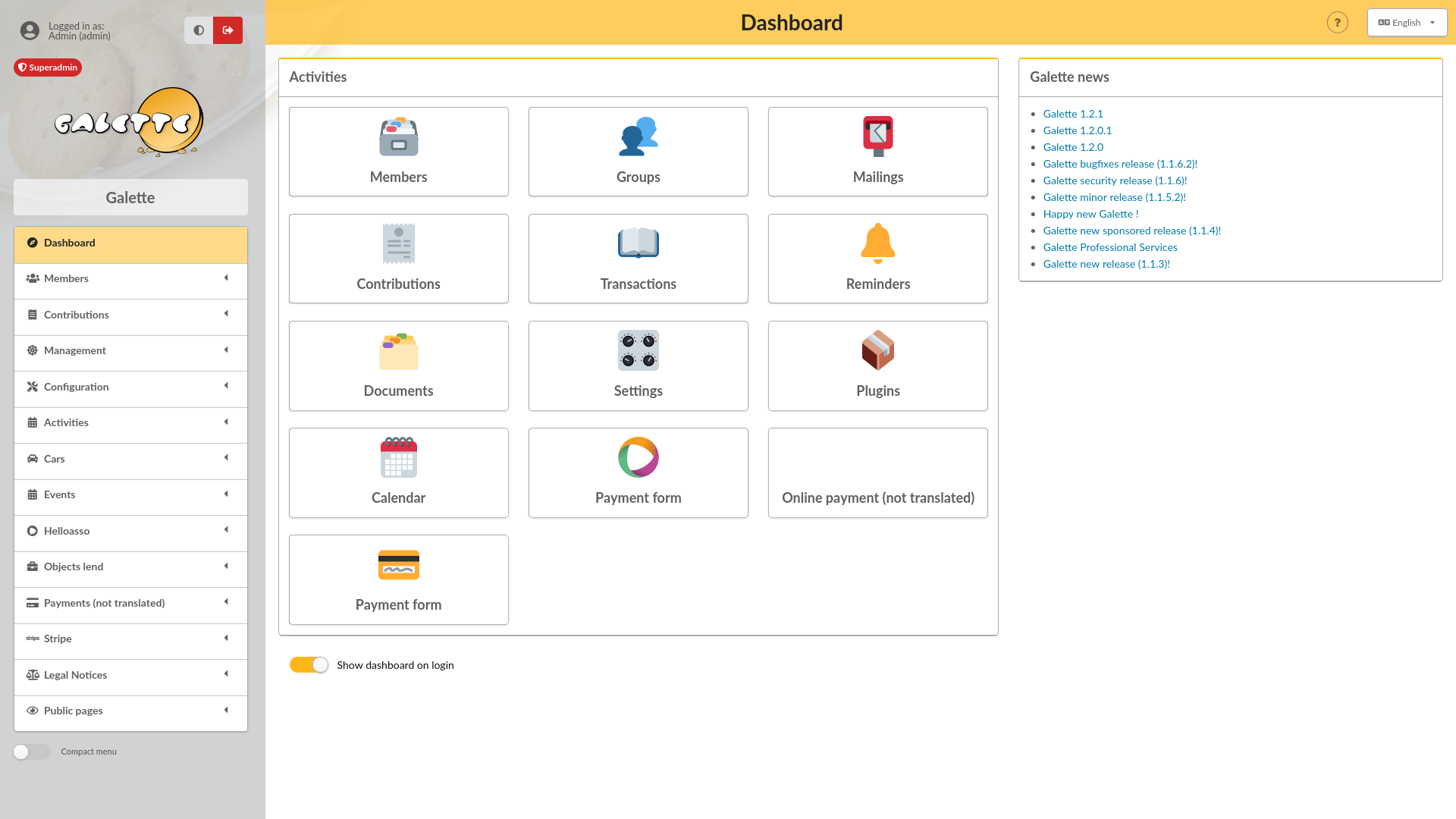Click the Legal Notices scale icon

click(33, 675)
